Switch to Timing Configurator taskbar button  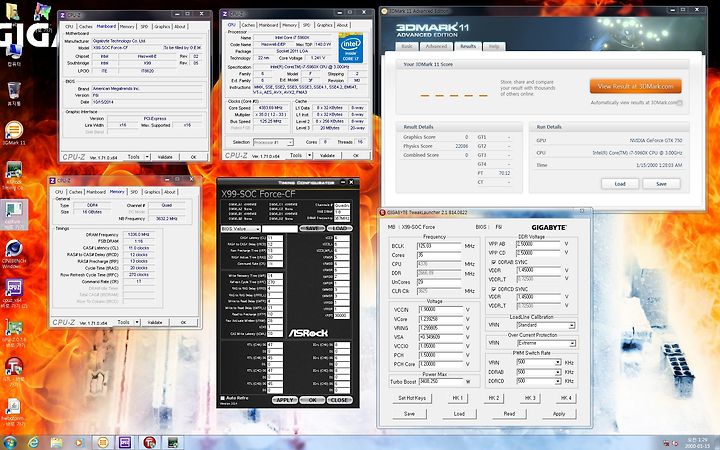pos(172,442)
